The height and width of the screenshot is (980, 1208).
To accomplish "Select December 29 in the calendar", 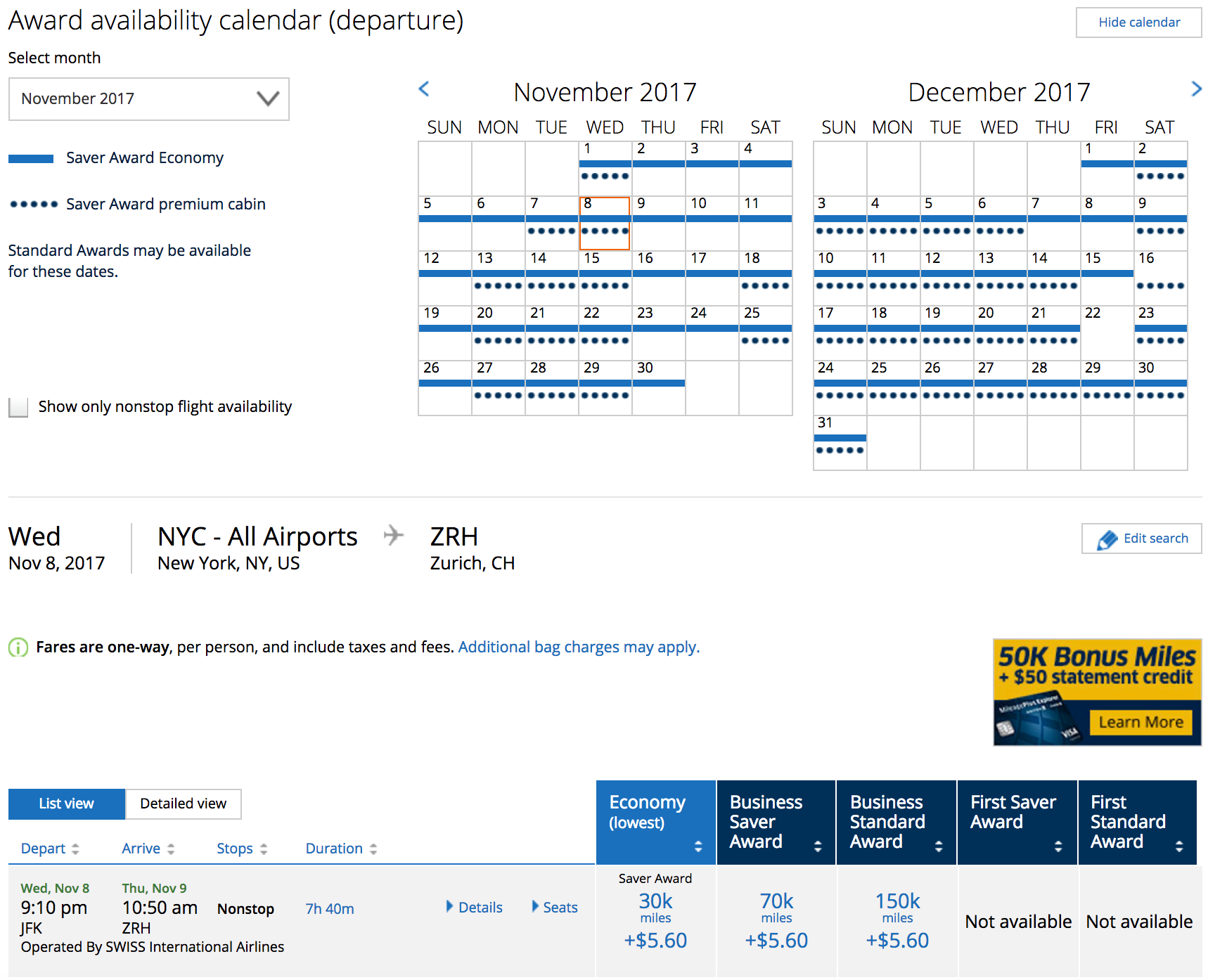I will (x=1107, y=388).
